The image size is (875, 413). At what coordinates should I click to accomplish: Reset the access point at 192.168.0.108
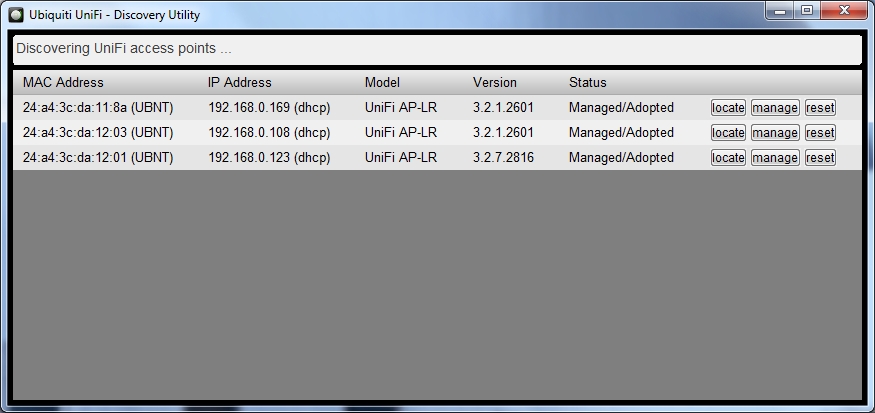click(x=820, y=133)
